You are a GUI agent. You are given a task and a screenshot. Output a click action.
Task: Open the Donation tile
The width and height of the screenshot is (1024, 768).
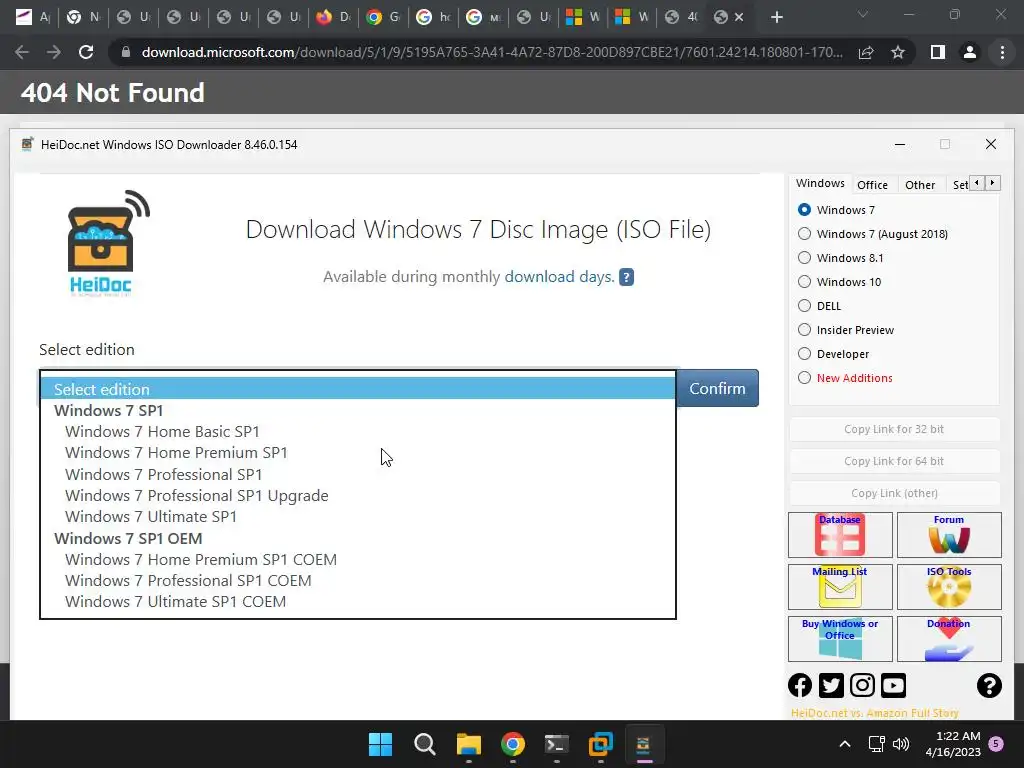949,639
